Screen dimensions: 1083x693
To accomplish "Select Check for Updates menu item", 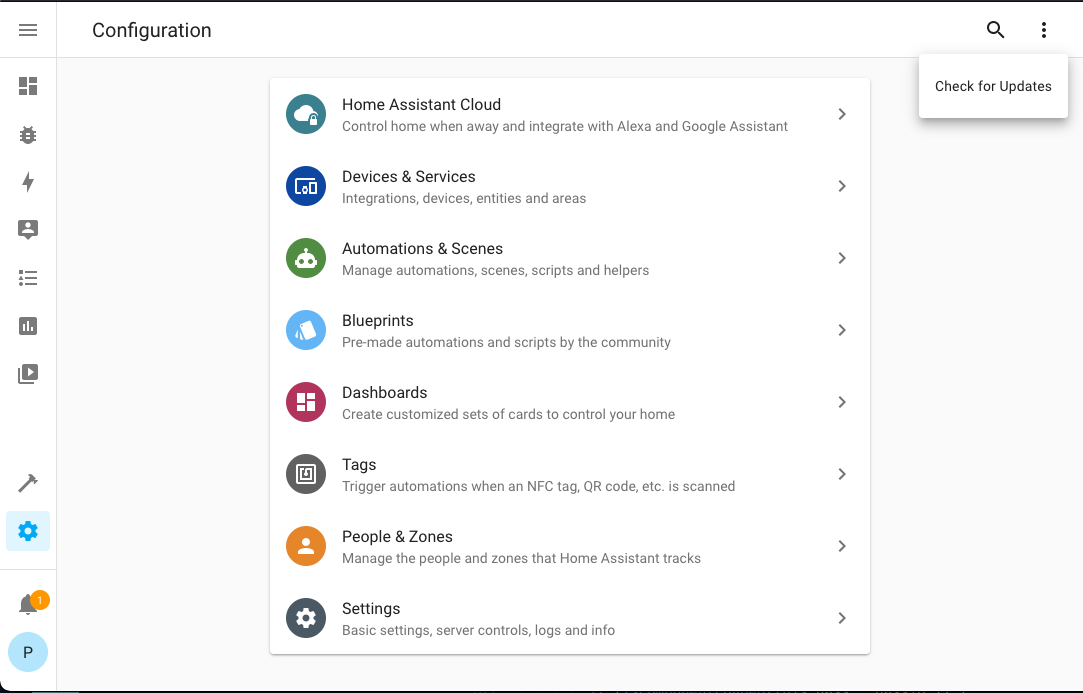I will click(x=993, y=86).
